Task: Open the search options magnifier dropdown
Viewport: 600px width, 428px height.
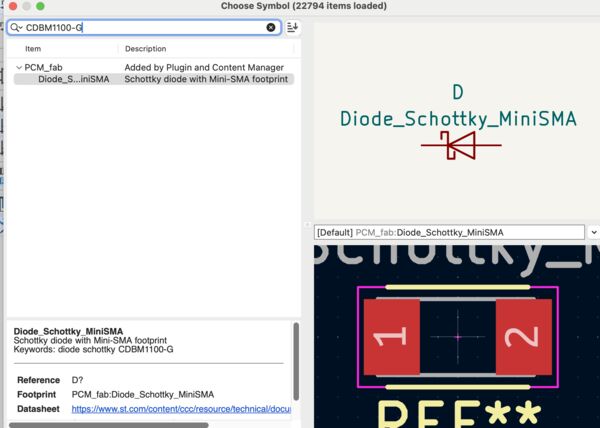Action: 16,28
